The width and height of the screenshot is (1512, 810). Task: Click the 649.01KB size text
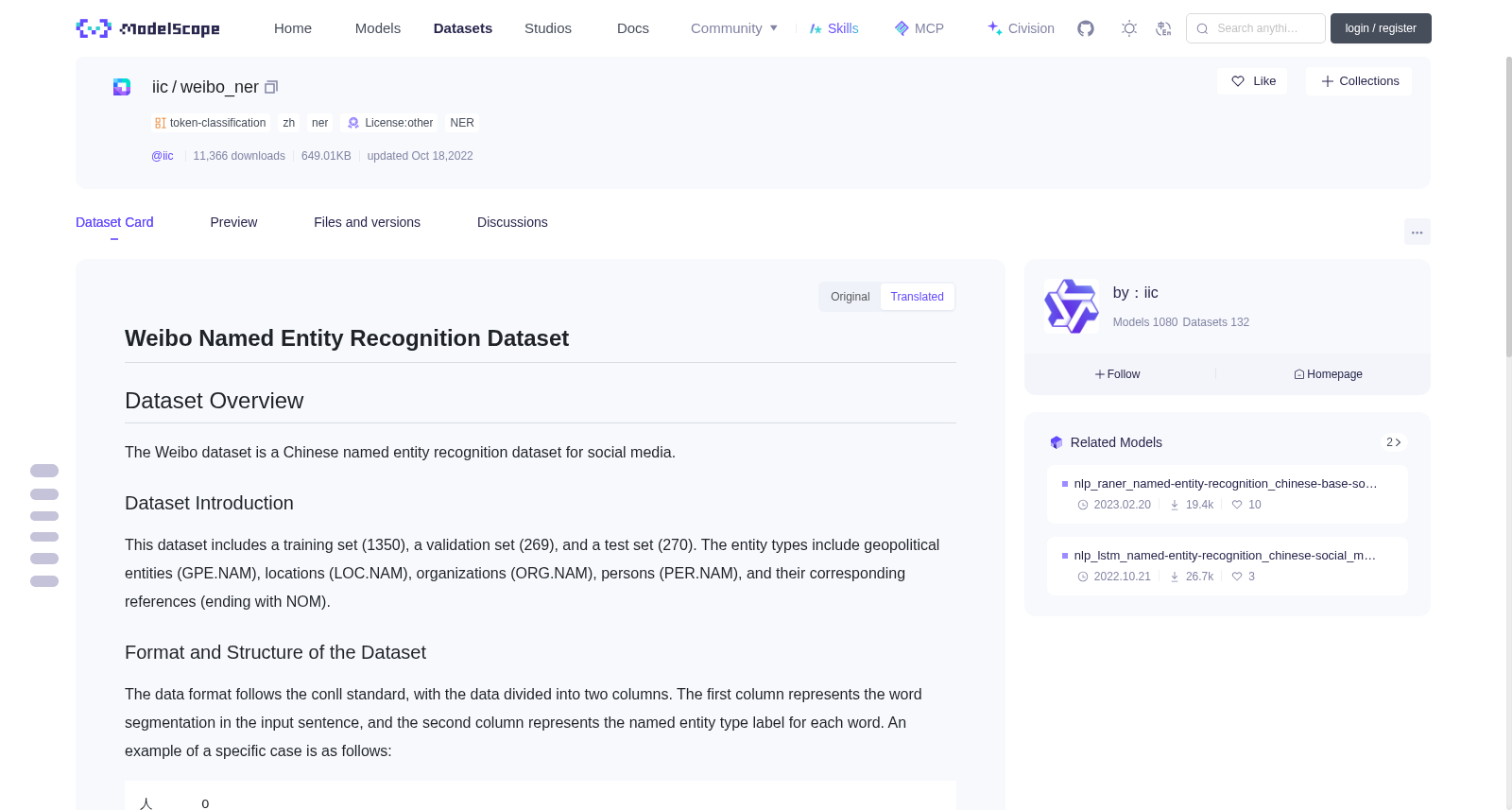(x=326, y=156)
